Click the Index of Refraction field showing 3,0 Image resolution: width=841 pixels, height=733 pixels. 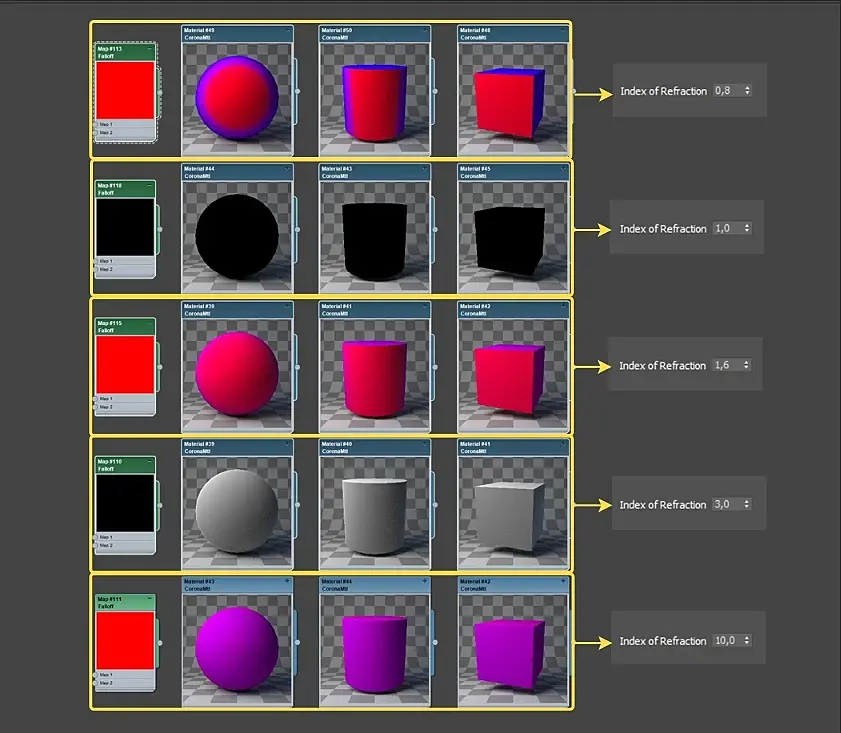727,504
